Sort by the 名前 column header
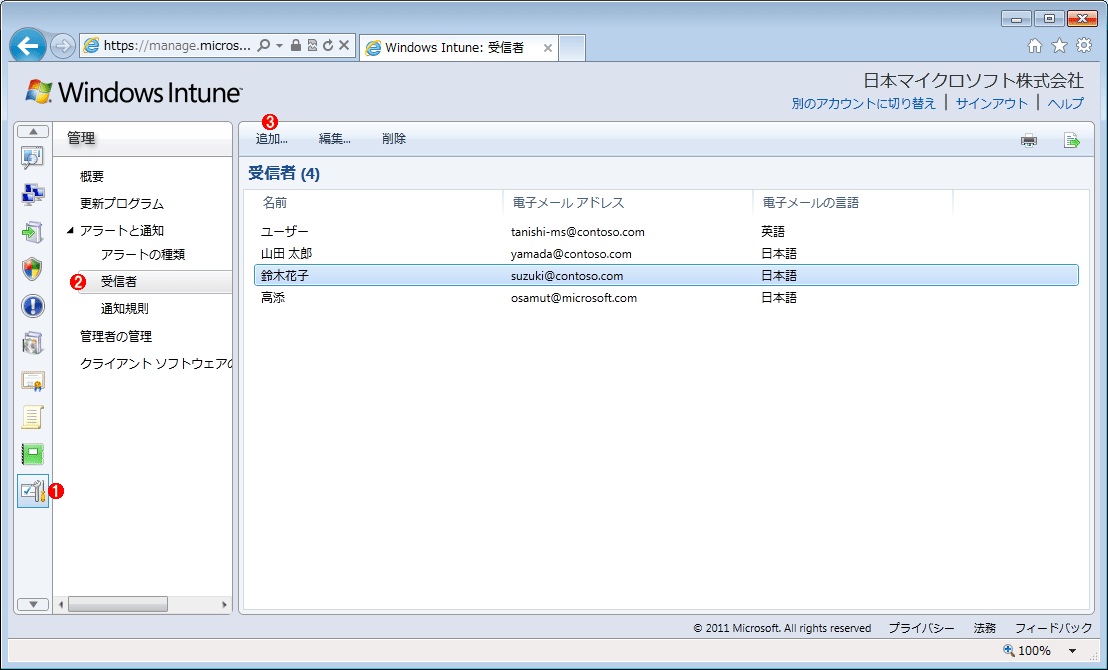This screenshot has height=670, width=1108. (x=275, y=204)
